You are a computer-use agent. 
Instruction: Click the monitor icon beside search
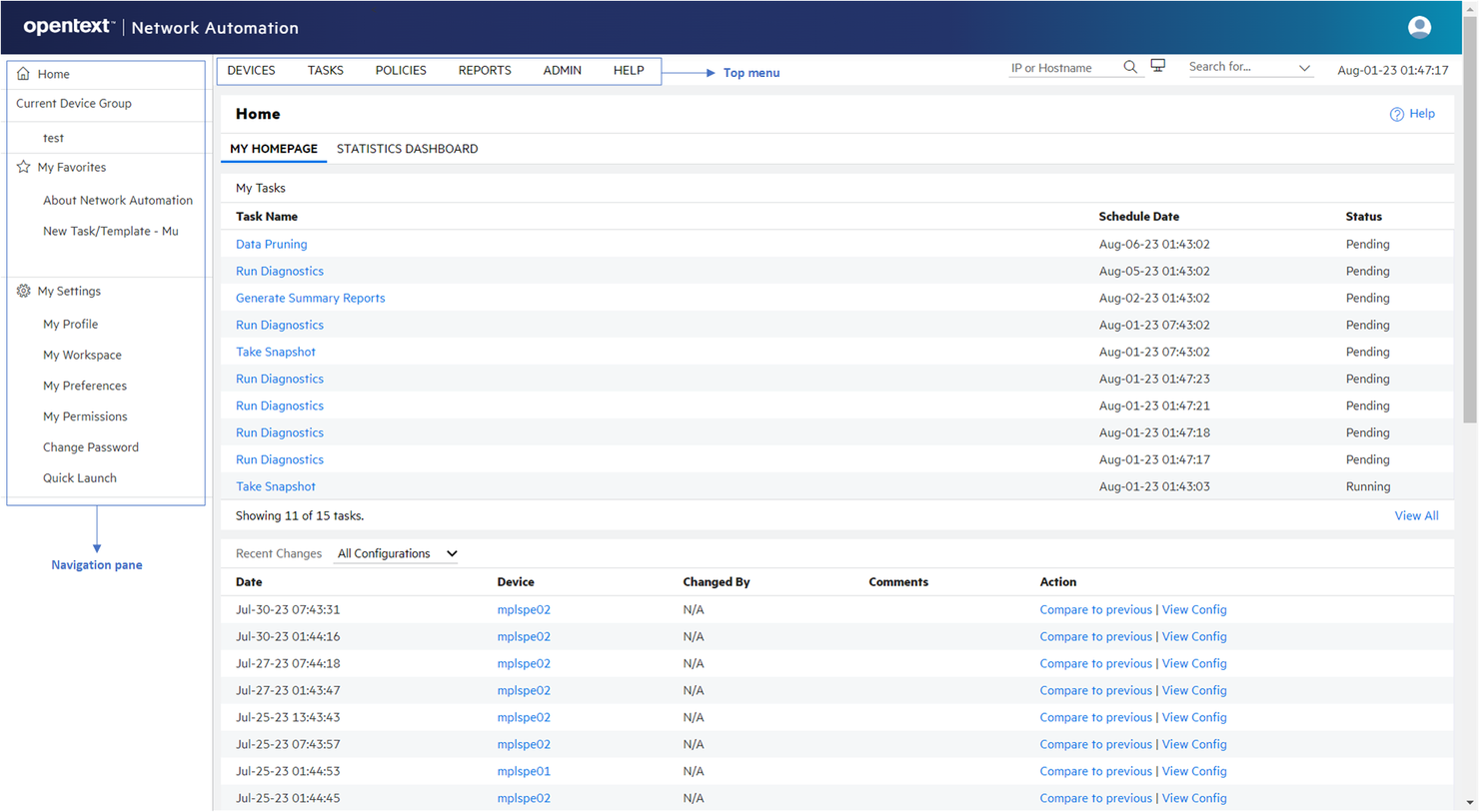(x=1158, y=66)
